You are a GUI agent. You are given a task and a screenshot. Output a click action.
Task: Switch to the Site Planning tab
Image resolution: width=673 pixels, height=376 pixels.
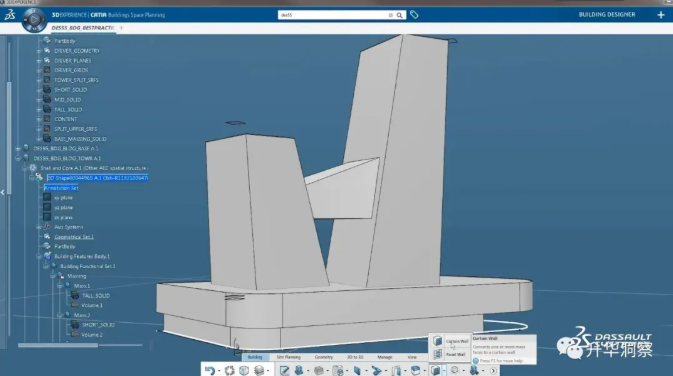click(x=288, y=357)
